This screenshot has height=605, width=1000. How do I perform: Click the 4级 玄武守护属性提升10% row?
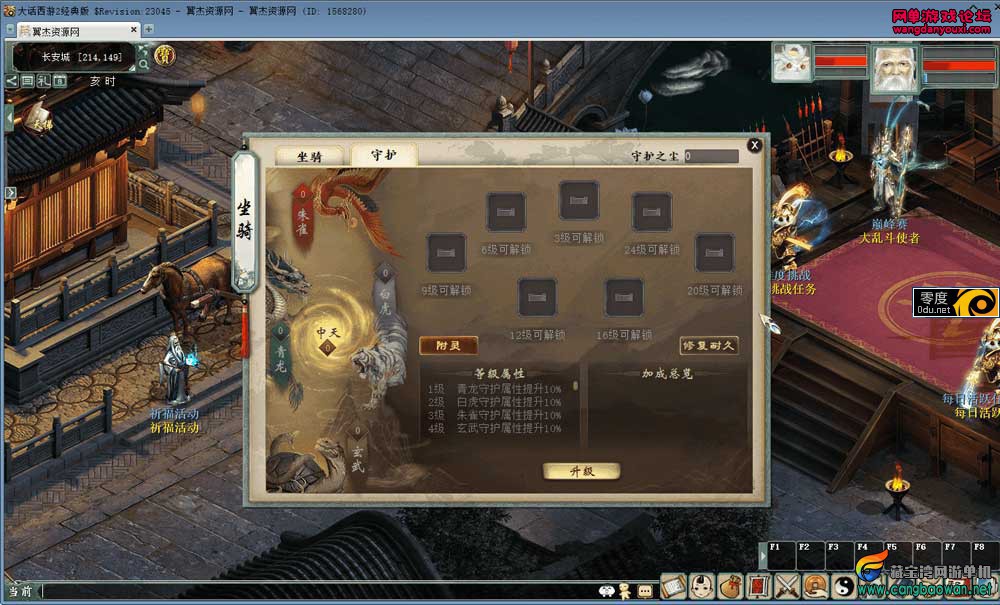(495, 428)
